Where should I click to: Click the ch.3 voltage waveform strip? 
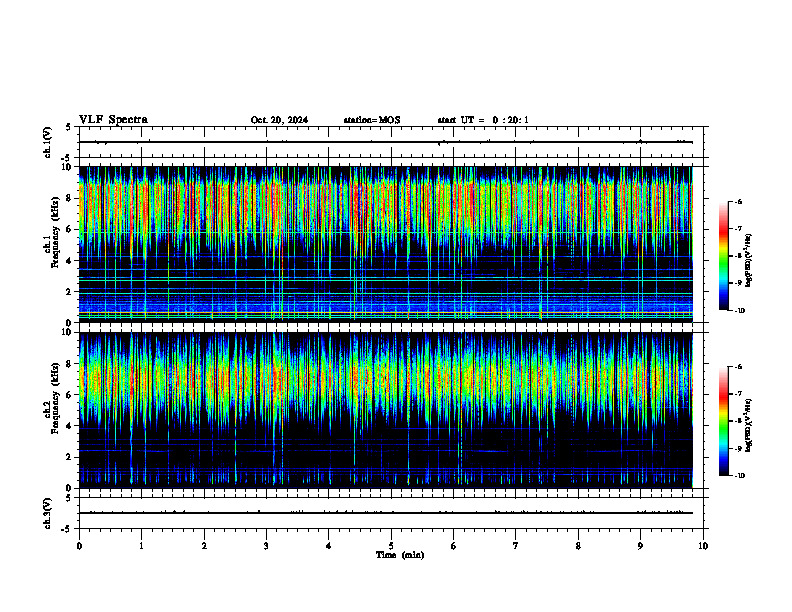(391, 513)
